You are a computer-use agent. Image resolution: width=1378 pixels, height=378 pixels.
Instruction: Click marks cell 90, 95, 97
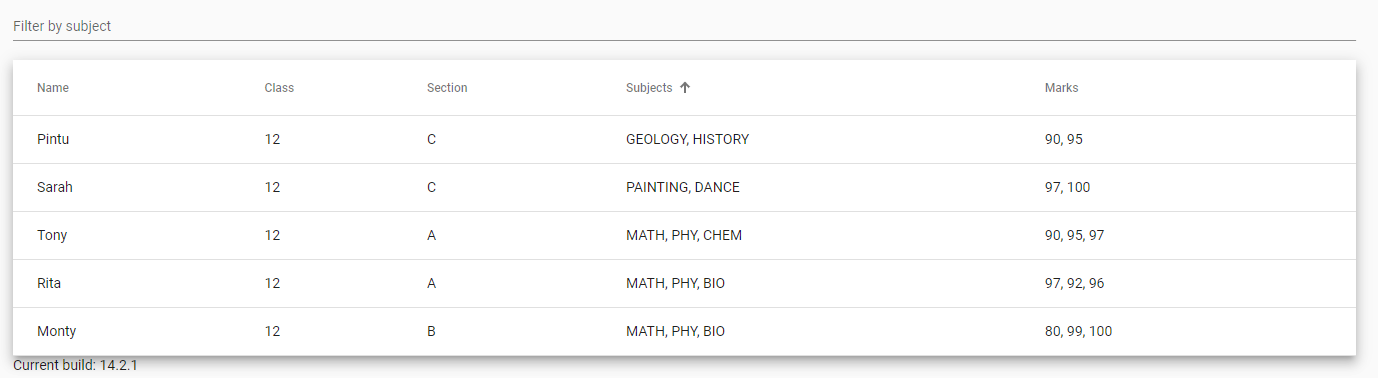pos(1075,236)
